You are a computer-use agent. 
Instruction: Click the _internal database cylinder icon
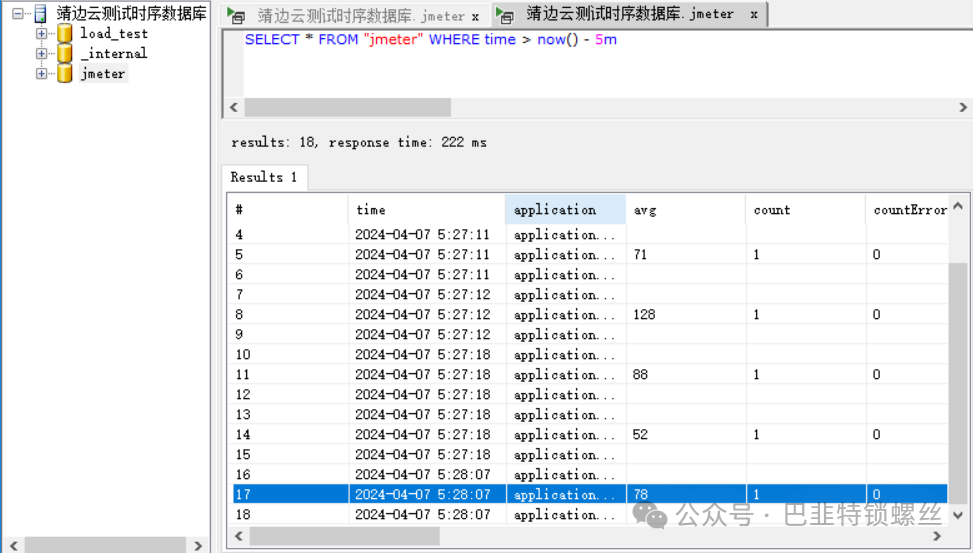coord(65,53)
